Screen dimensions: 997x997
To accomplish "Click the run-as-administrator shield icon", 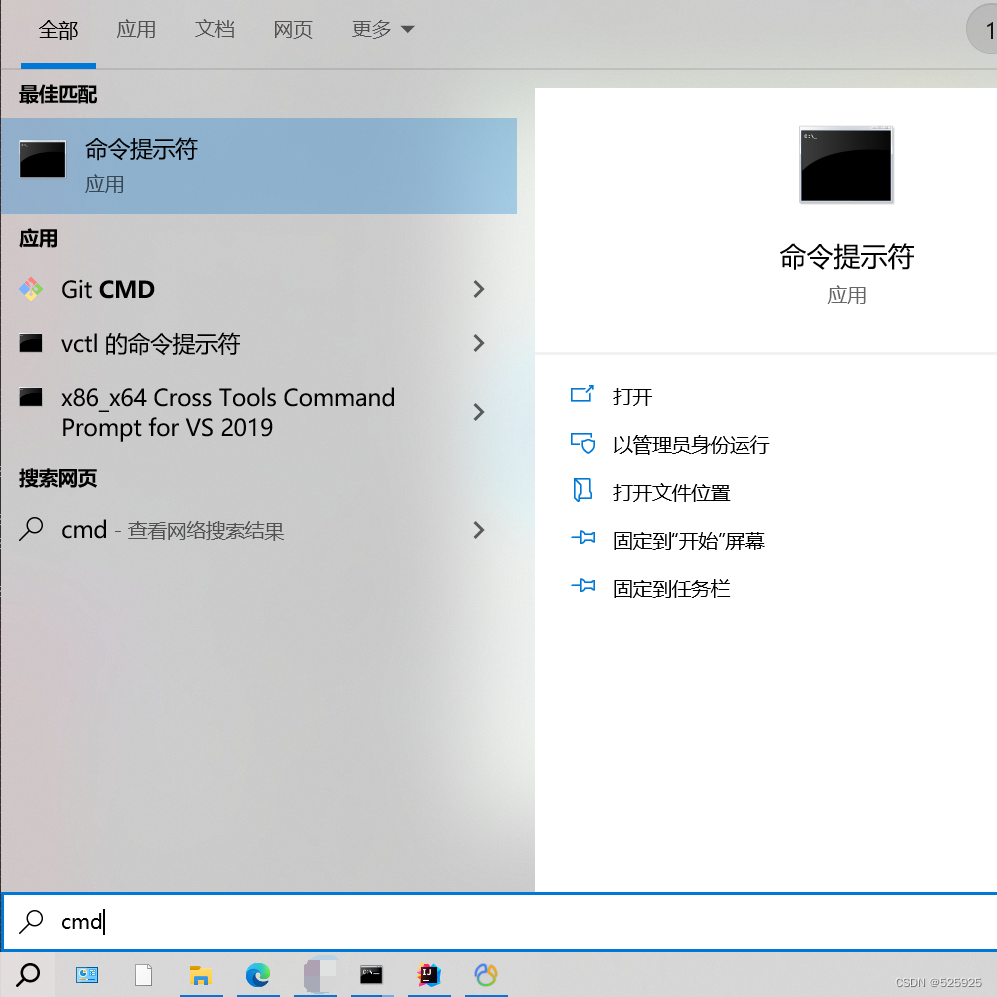I will tap(582, 443).
